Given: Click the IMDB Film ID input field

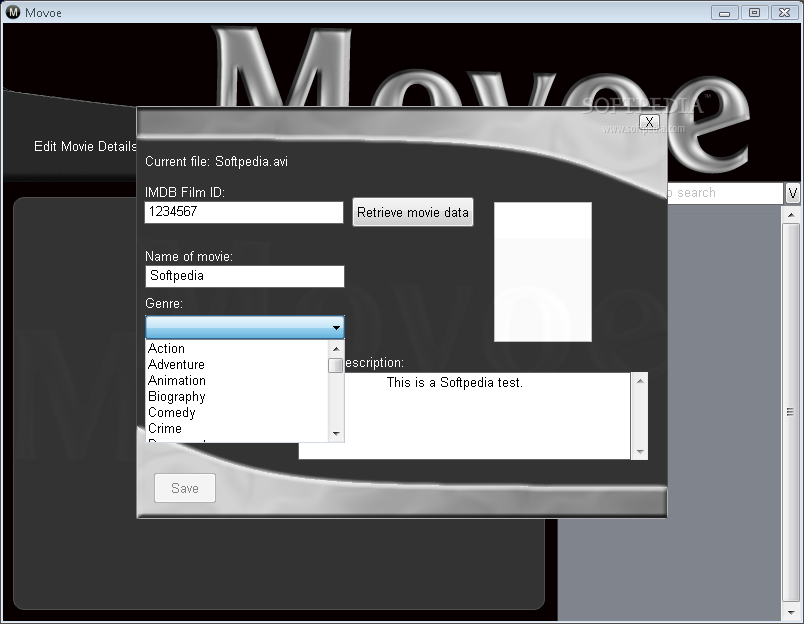Looking at the screenshot, I should [x=244, y=212].
